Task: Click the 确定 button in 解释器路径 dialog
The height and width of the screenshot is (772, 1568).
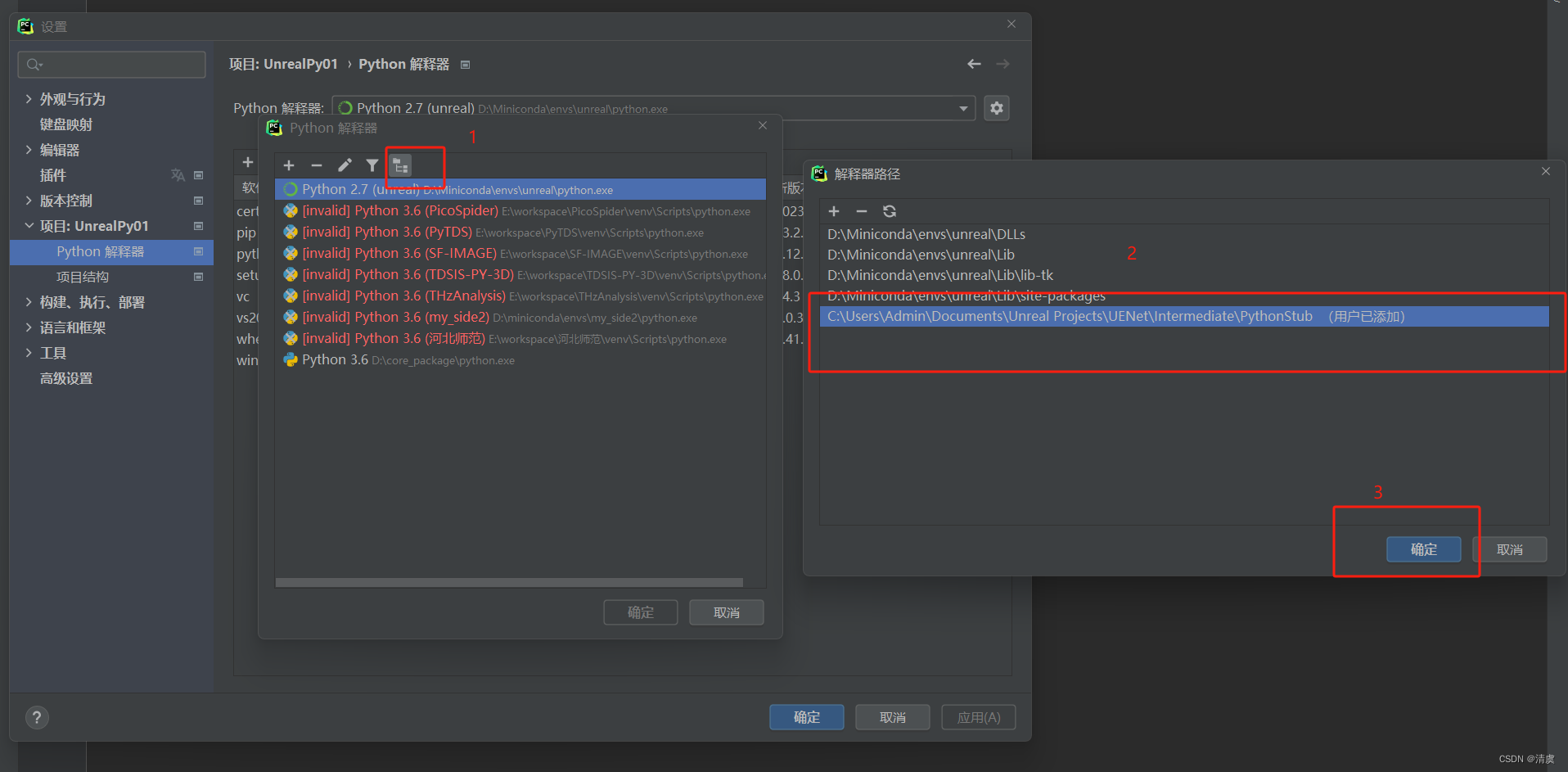Action: (1423, 549)
